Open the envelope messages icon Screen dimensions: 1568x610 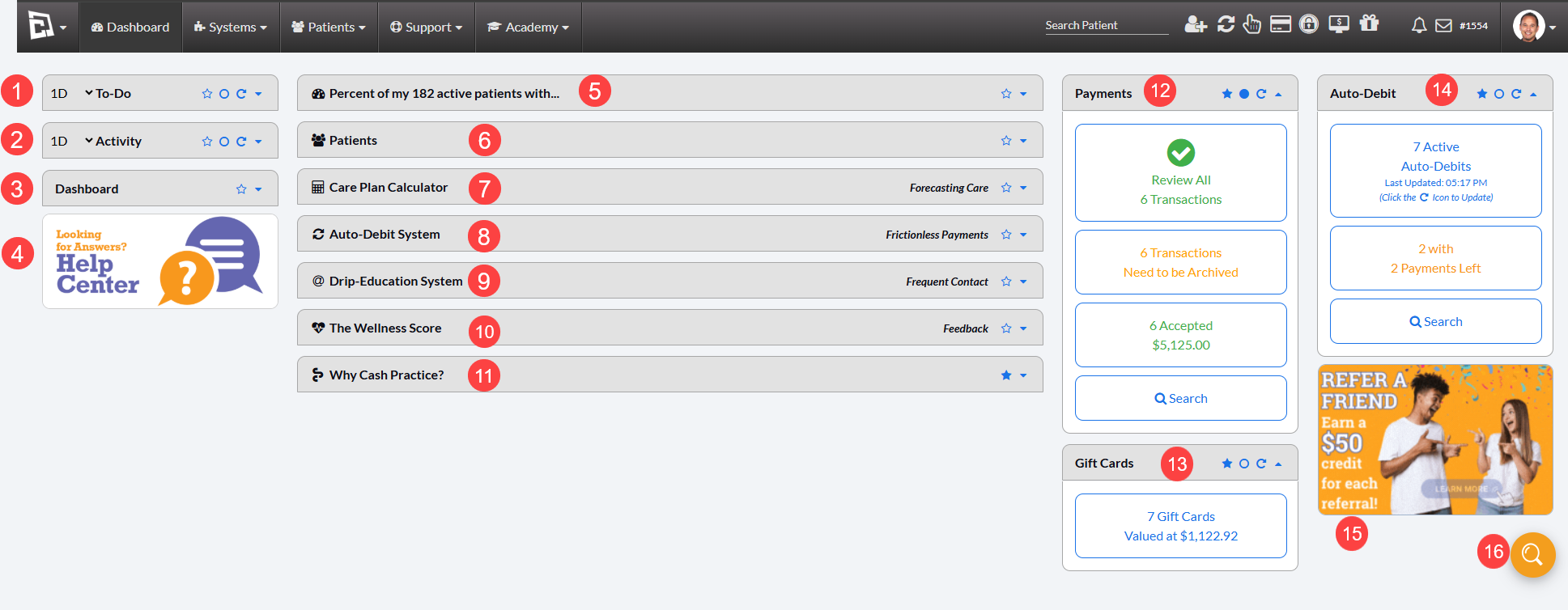tap(1443, 26)
